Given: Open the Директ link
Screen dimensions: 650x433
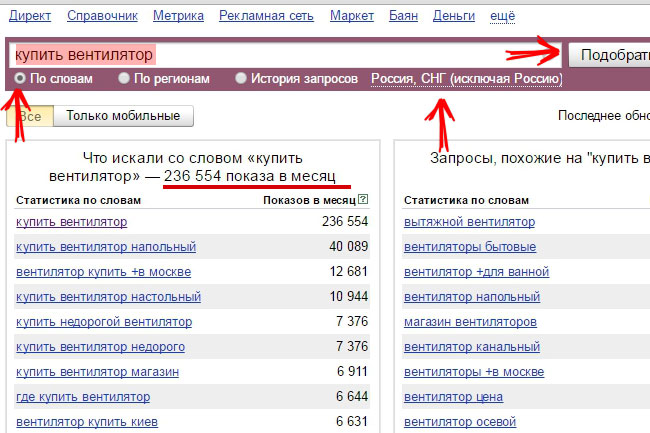Looking at the screenshot, I should [30, 16].
